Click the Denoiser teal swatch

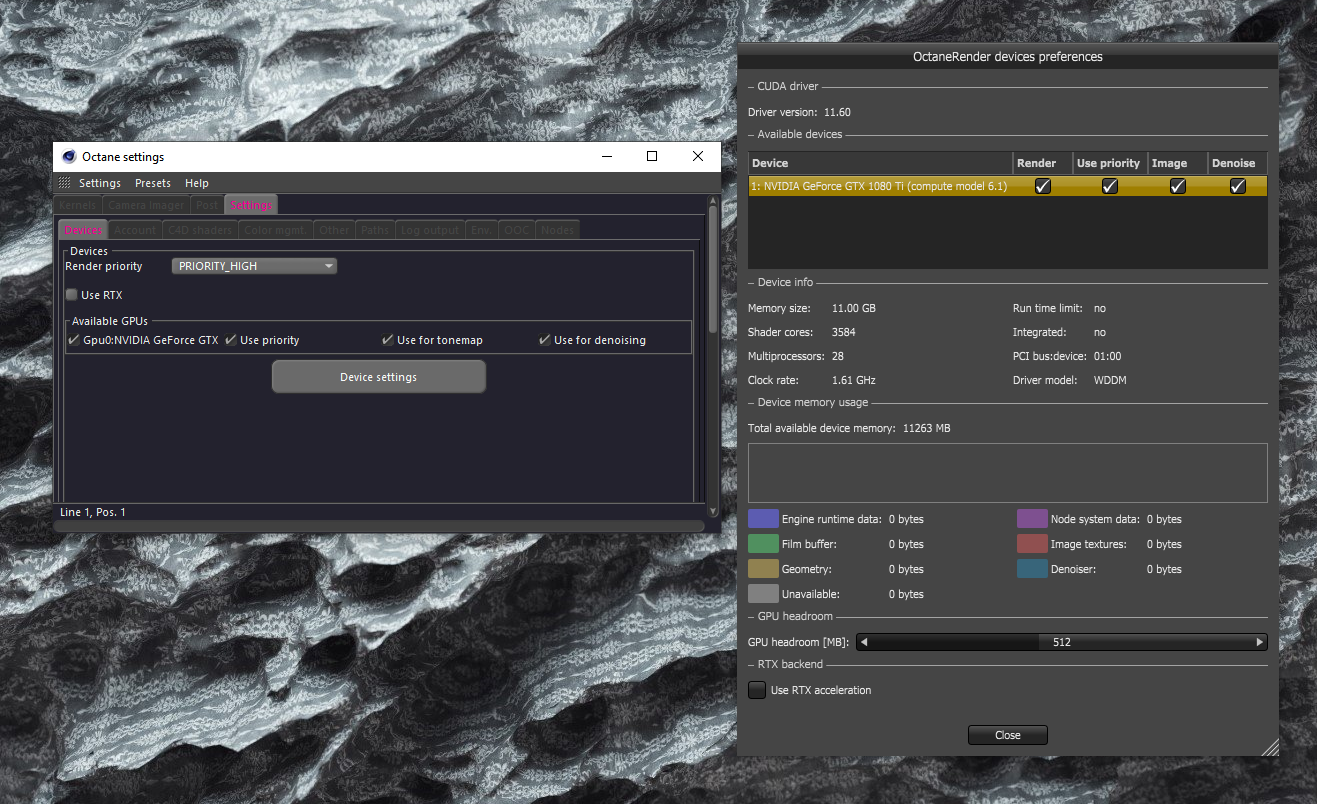(x=1032, y=569)
